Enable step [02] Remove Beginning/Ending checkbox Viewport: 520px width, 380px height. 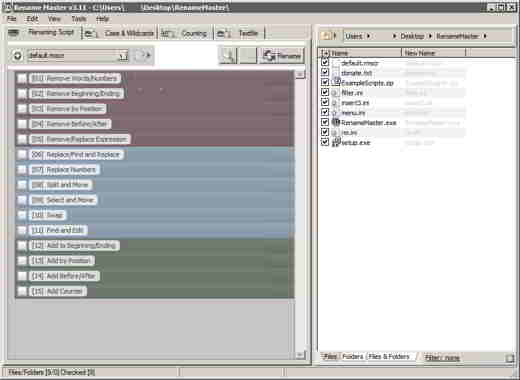[x=22, y=93]
